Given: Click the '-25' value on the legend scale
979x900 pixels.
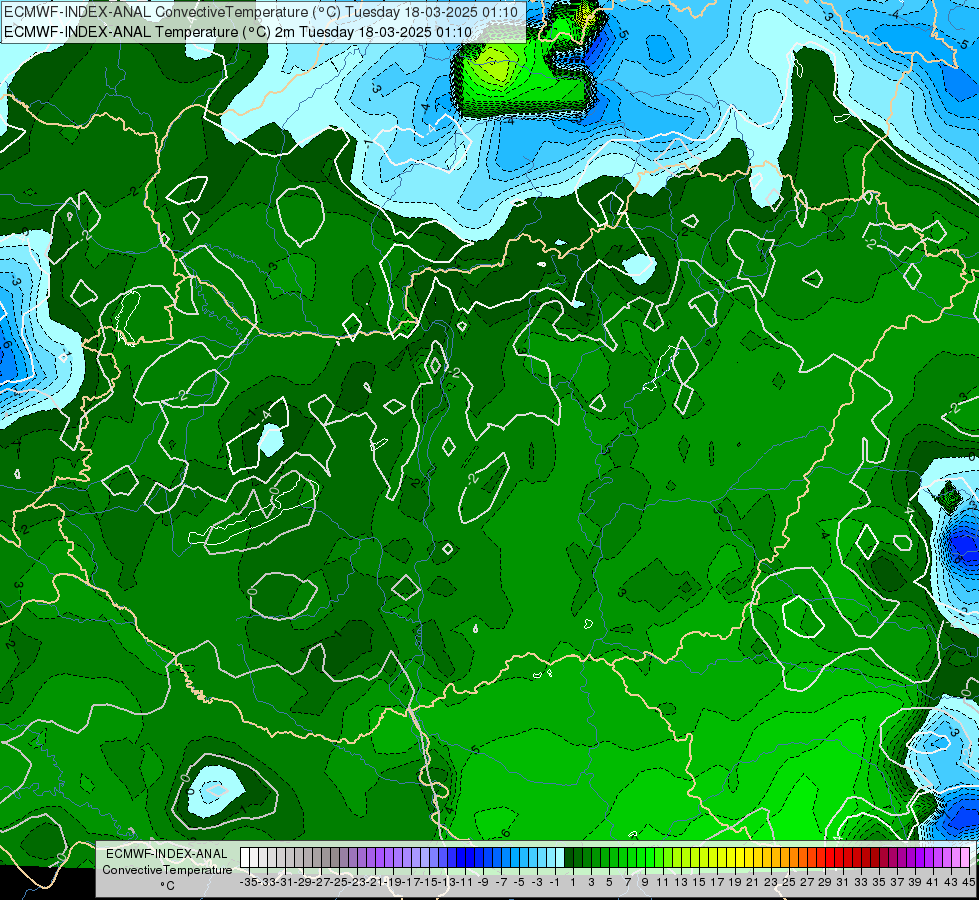Looking at the screenshot, I should tap(339, 882).
